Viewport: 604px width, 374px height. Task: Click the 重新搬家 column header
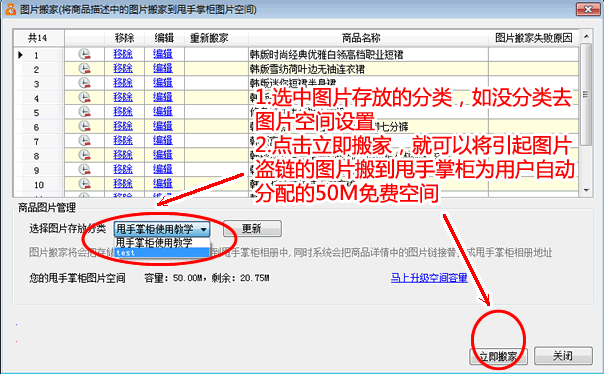click(216, 38)
